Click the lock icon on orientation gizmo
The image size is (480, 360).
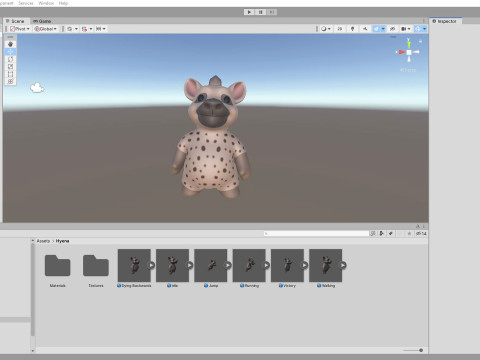(420, 41)
